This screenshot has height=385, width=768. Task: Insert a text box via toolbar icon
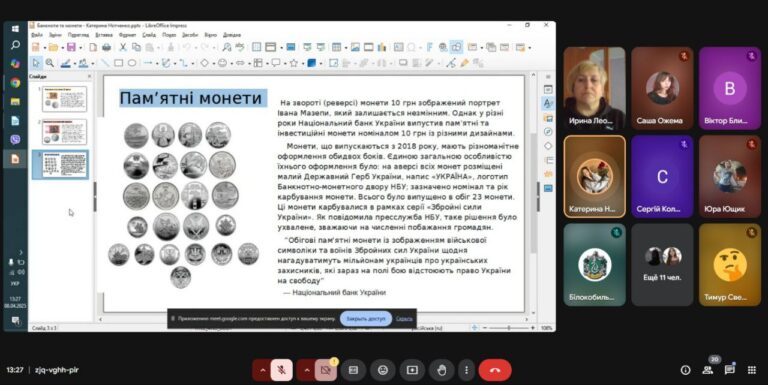399,48
